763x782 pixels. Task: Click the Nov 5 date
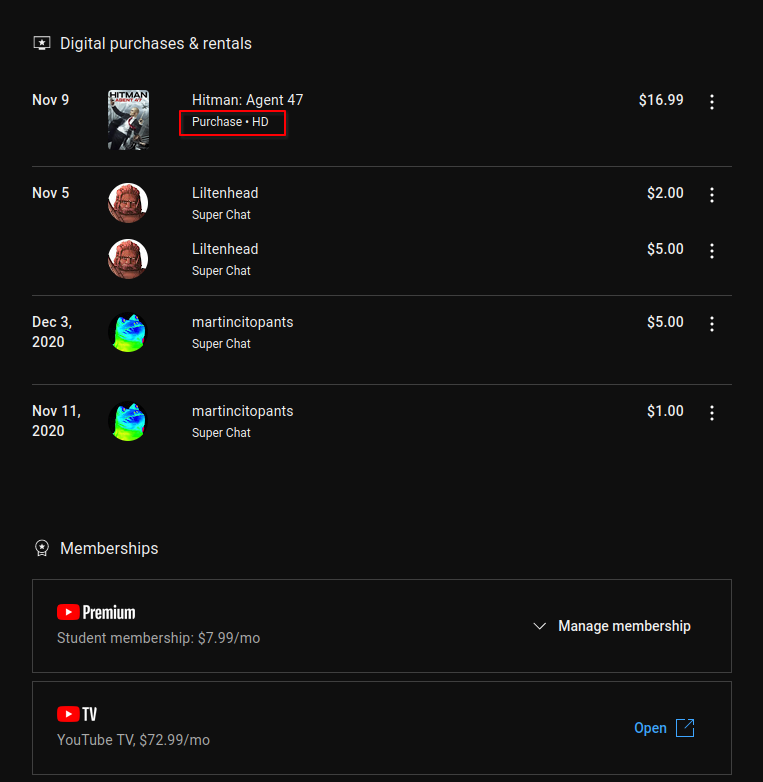pyautogui.click(x=50, y=193)
